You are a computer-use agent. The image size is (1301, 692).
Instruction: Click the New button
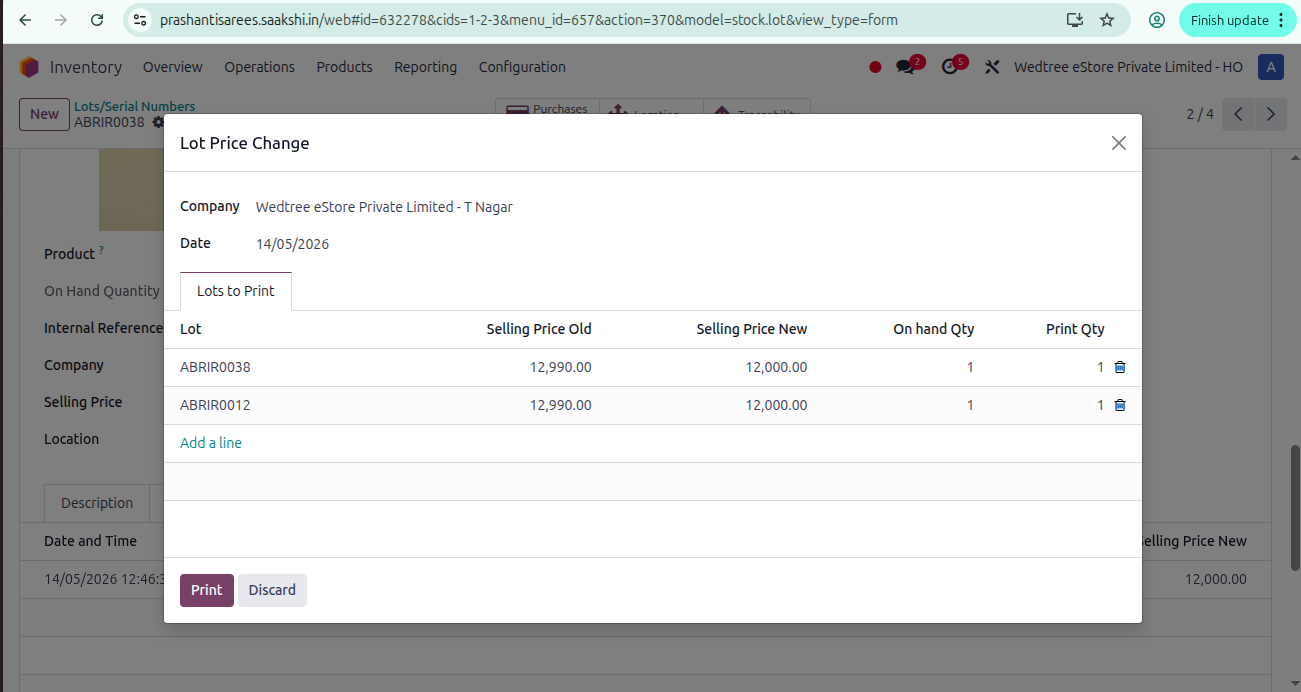tap(44, 114)
